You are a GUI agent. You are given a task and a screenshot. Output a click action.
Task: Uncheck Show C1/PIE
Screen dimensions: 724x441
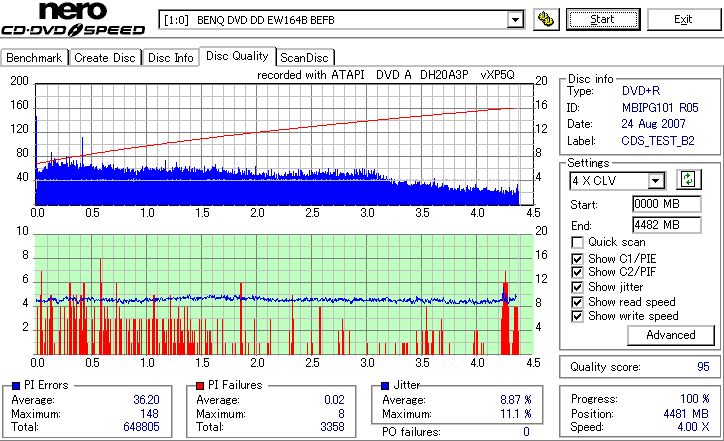[577, 259]
